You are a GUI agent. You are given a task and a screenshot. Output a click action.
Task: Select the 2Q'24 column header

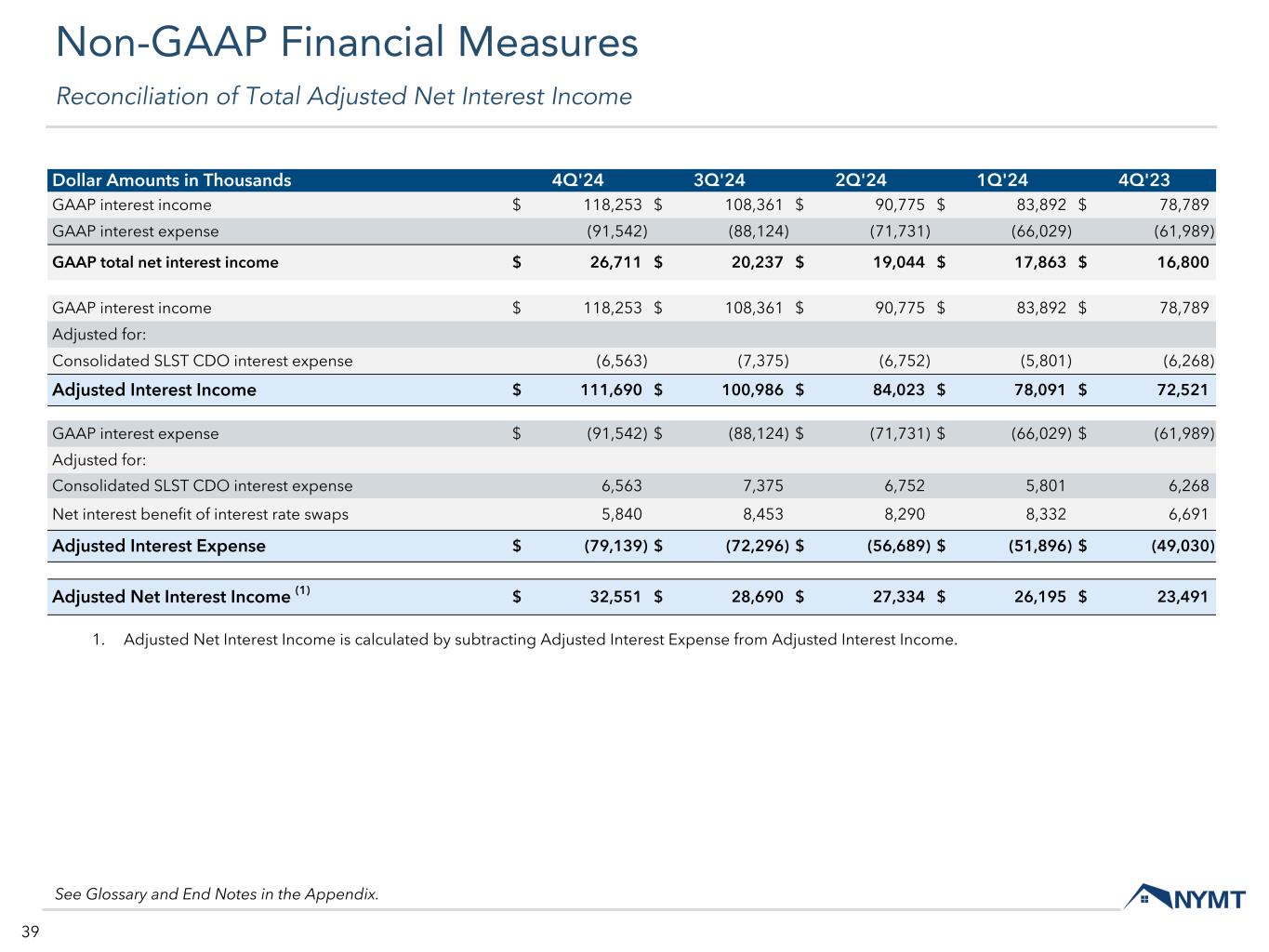click(x=861, y=180)
